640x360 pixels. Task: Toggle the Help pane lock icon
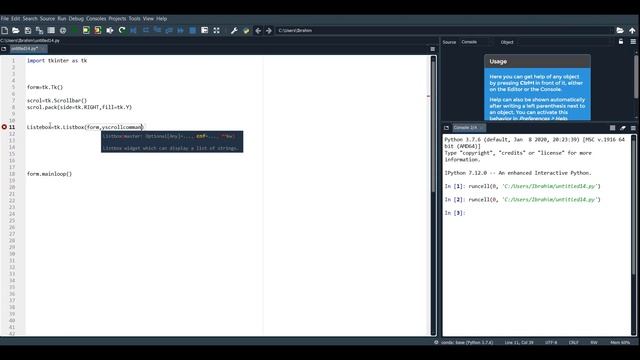tap(621, 42)
